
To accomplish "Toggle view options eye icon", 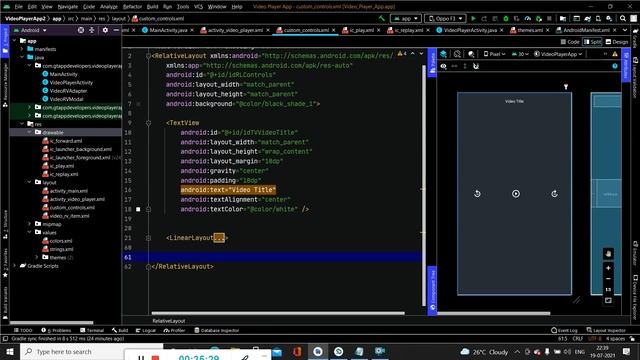I will point(444,66).
